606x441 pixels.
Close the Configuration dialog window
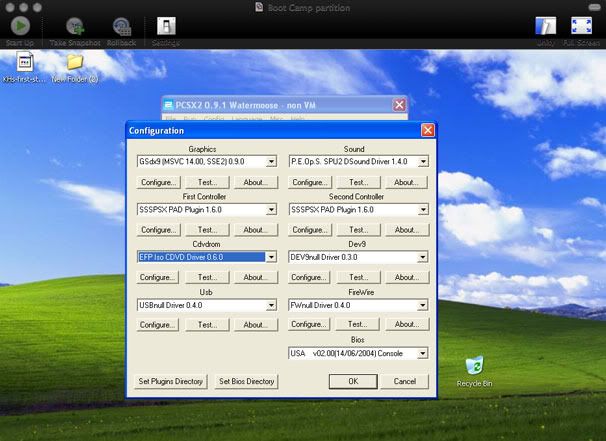pos(427,130)
